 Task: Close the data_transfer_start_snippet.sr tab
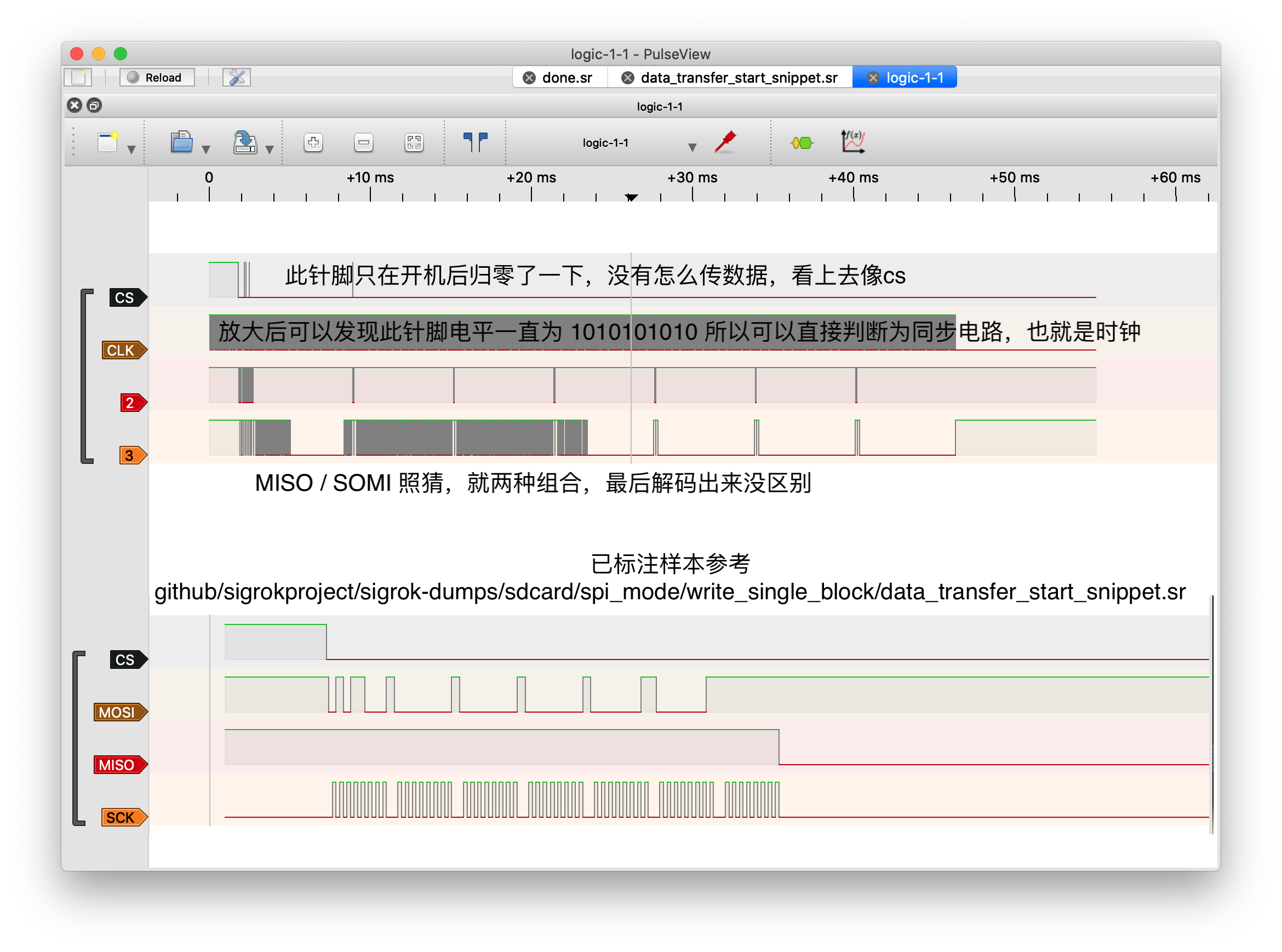[628, 78]
